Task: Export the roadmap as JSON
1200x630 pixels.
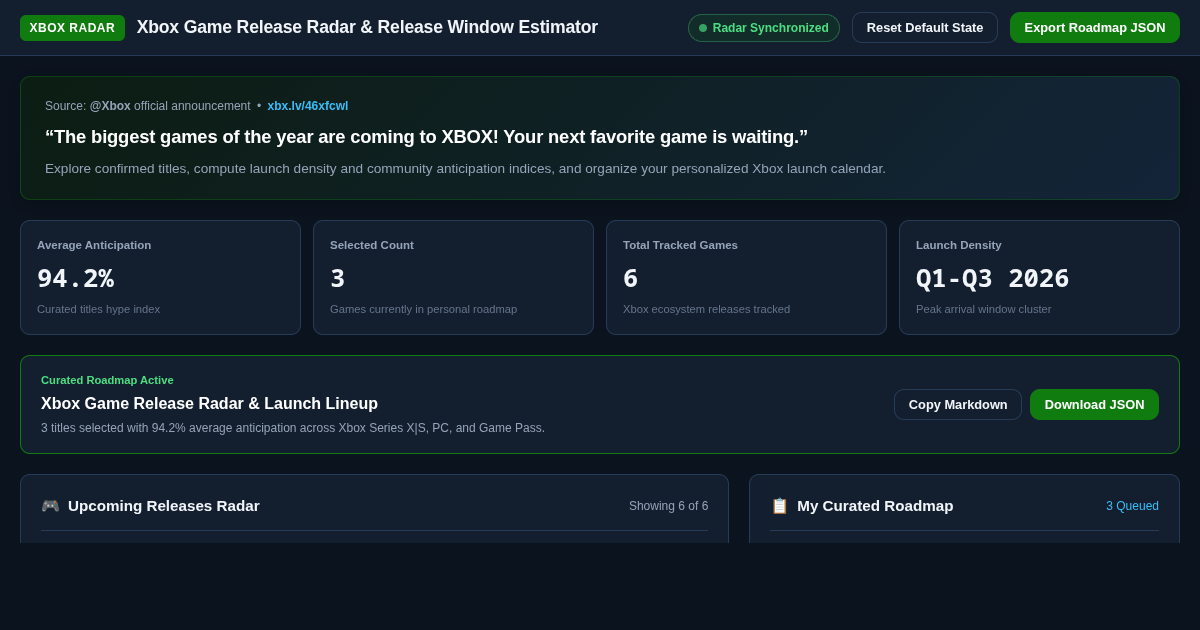Action: click(x=1095, y=28)
